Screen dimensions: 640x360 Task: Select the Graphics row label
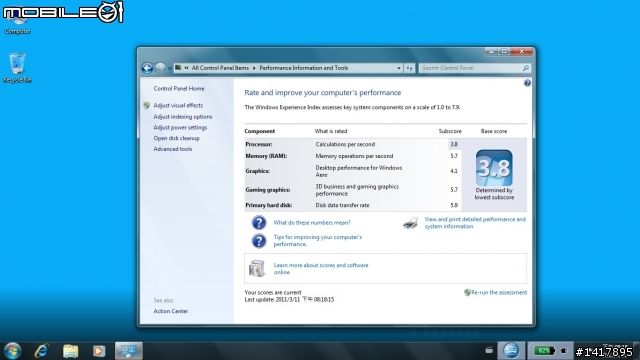click(x=258, y=171)
